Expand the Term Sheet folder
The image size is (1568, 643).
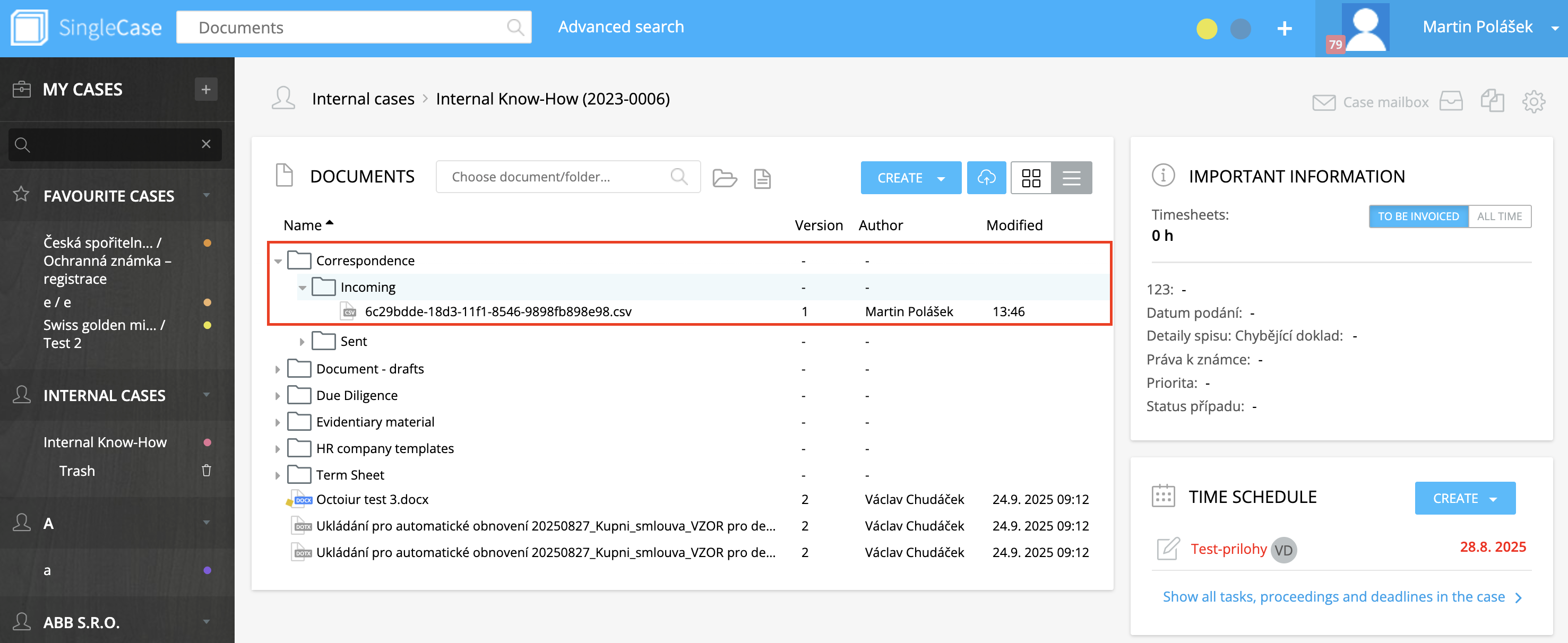tap(278, 476)
